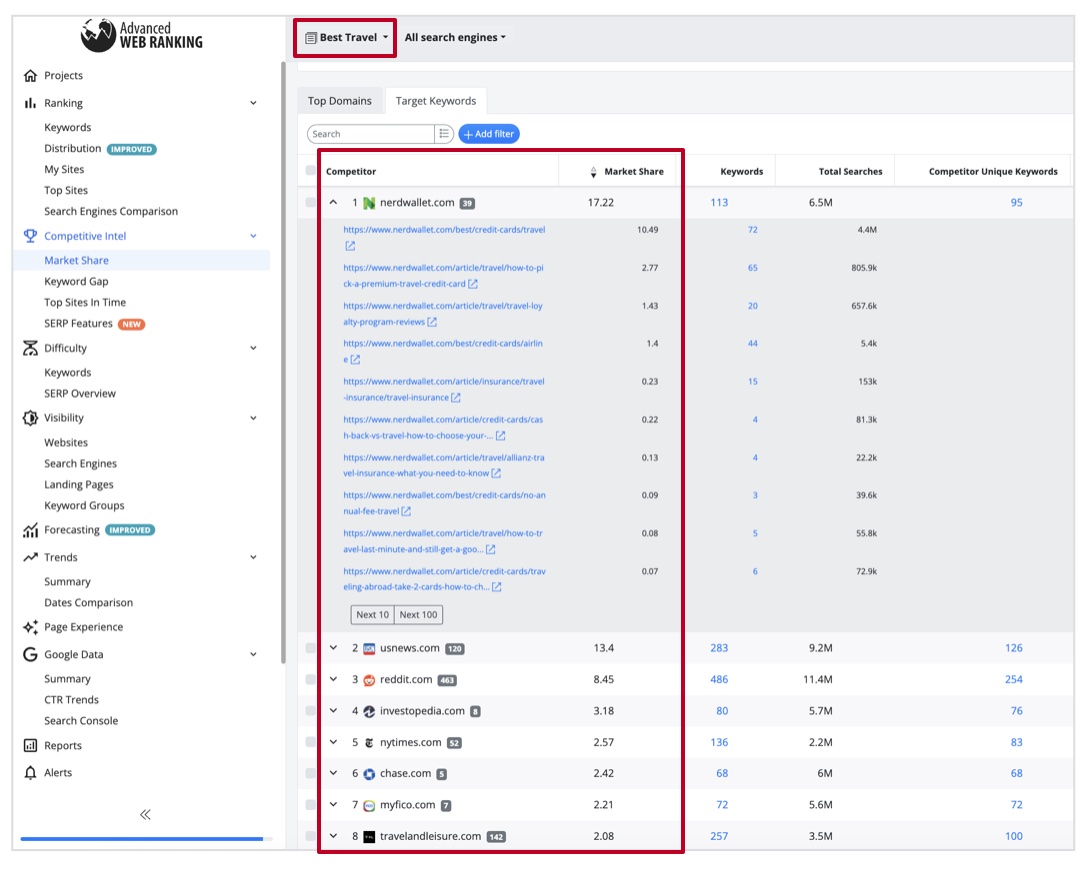Click the search list options icon
Screen dimensions: 1090x870
[x=444, y=133]
